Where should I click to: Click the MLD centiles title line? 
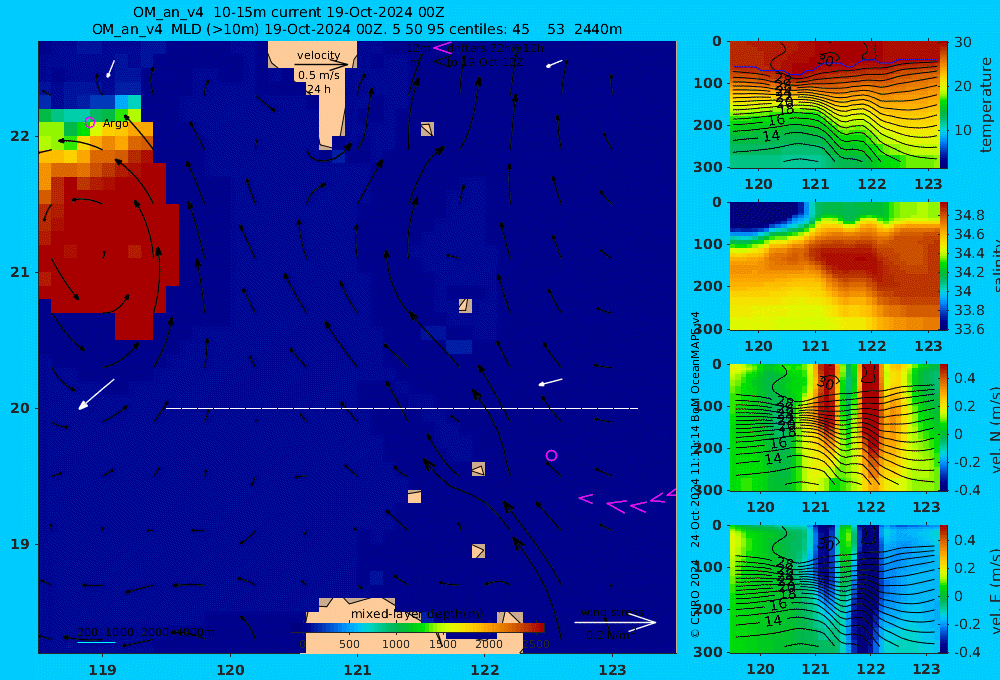(x=357, y=29)
